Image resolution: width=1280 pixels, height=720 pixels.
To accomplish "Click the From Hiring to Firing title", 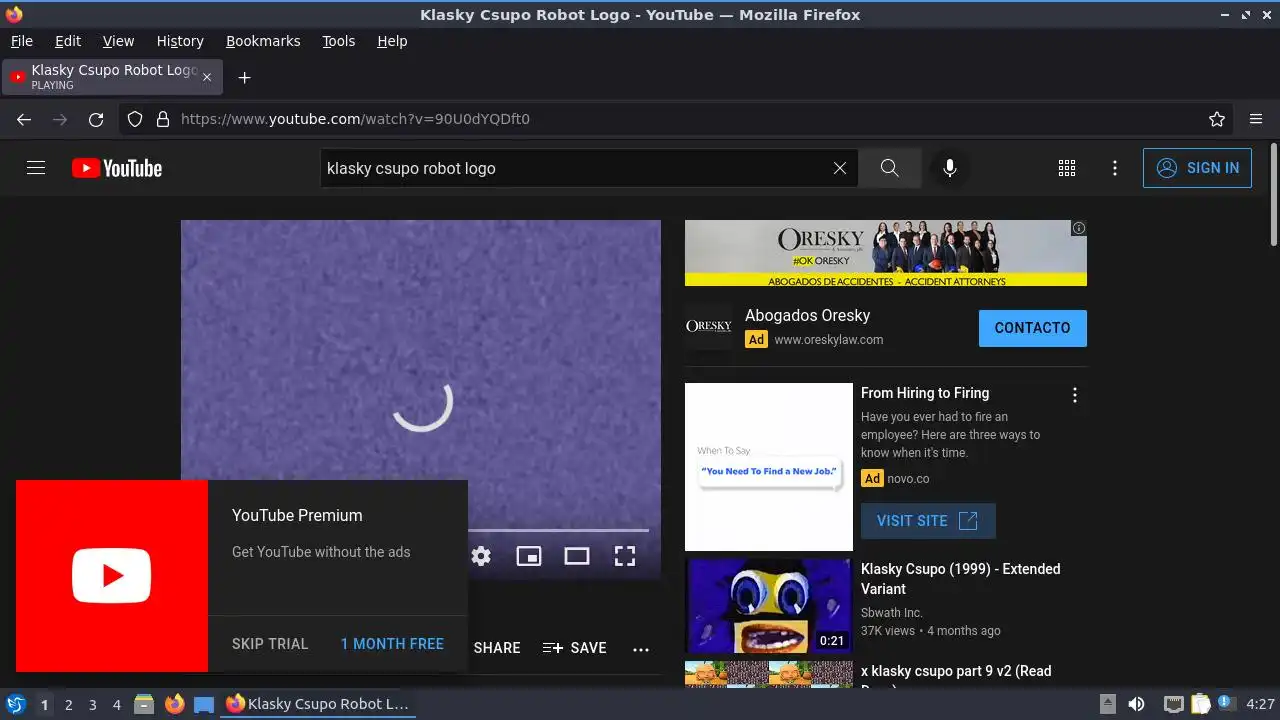I will (925, 393).
